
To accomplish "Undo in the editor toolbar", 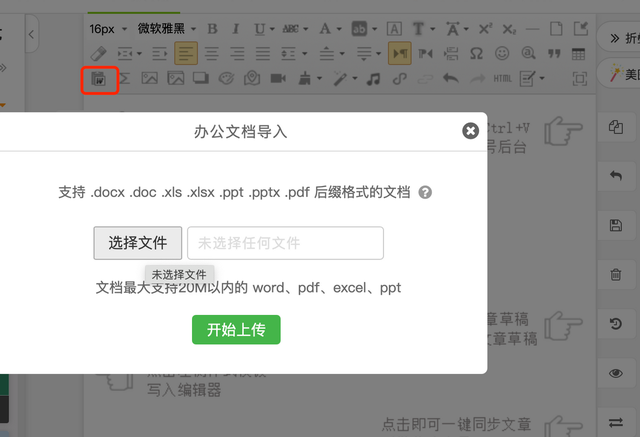I will click(451, 78).
